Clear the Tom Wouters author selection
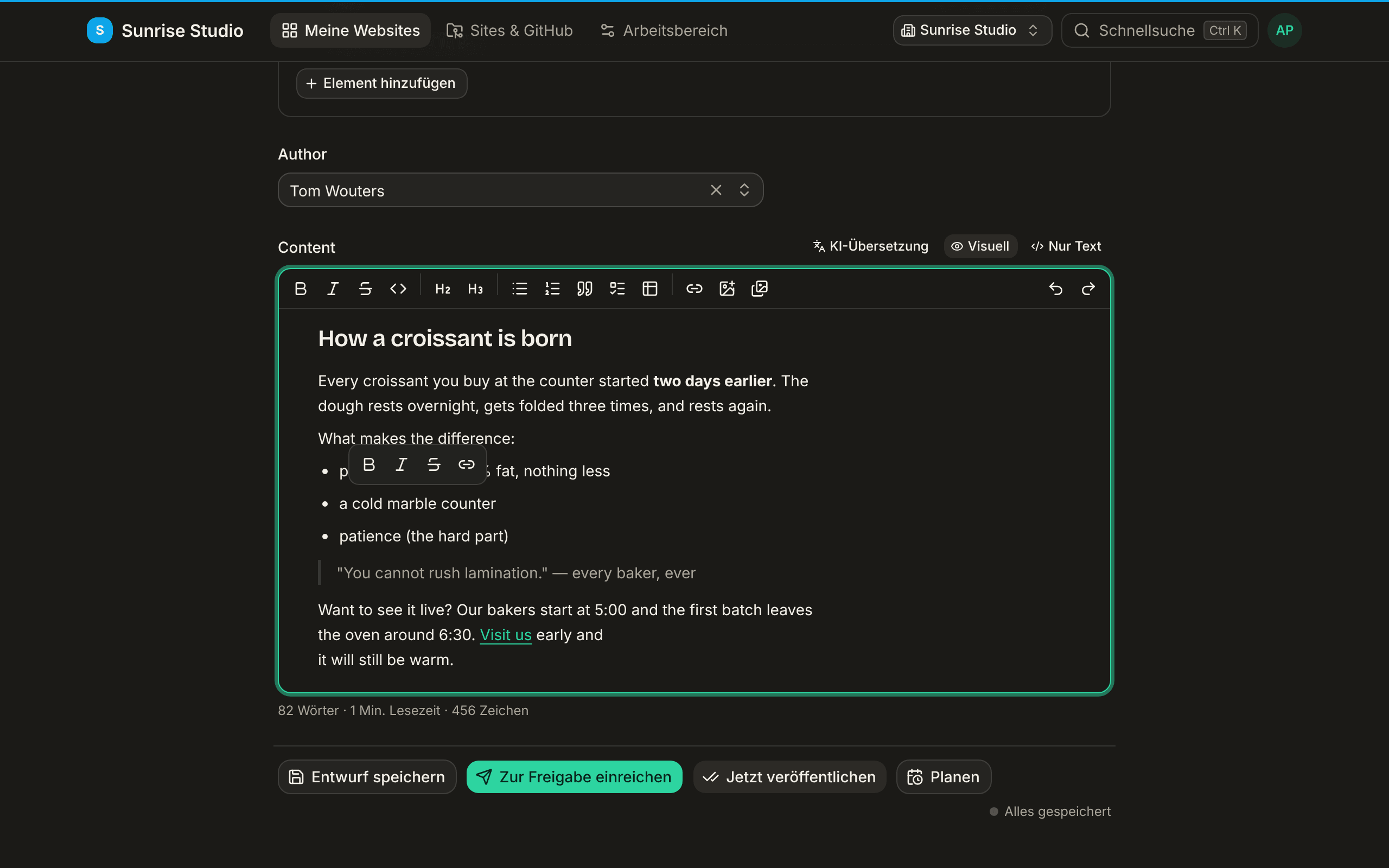1389x868 pixels. [x=716, y=190]
